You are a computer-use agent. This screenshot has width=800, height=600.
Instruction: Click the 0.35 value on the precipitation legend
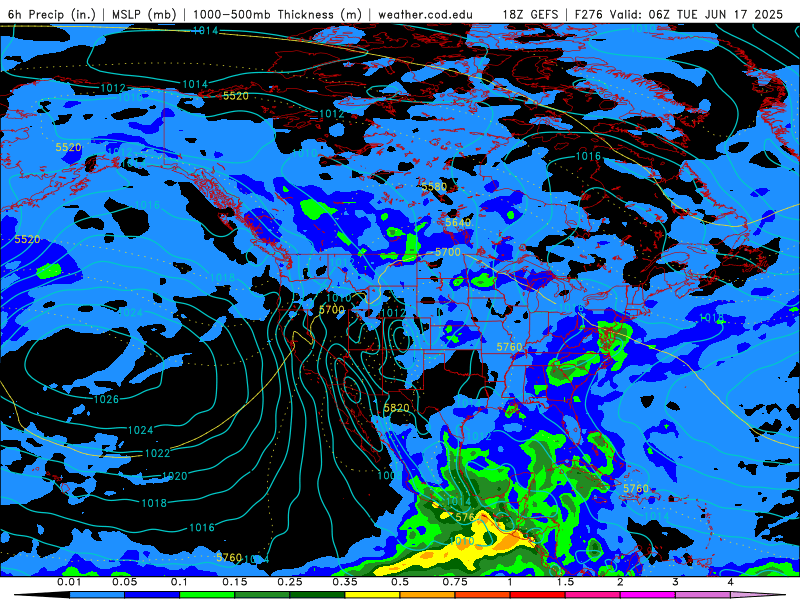(x=345, y=582)
